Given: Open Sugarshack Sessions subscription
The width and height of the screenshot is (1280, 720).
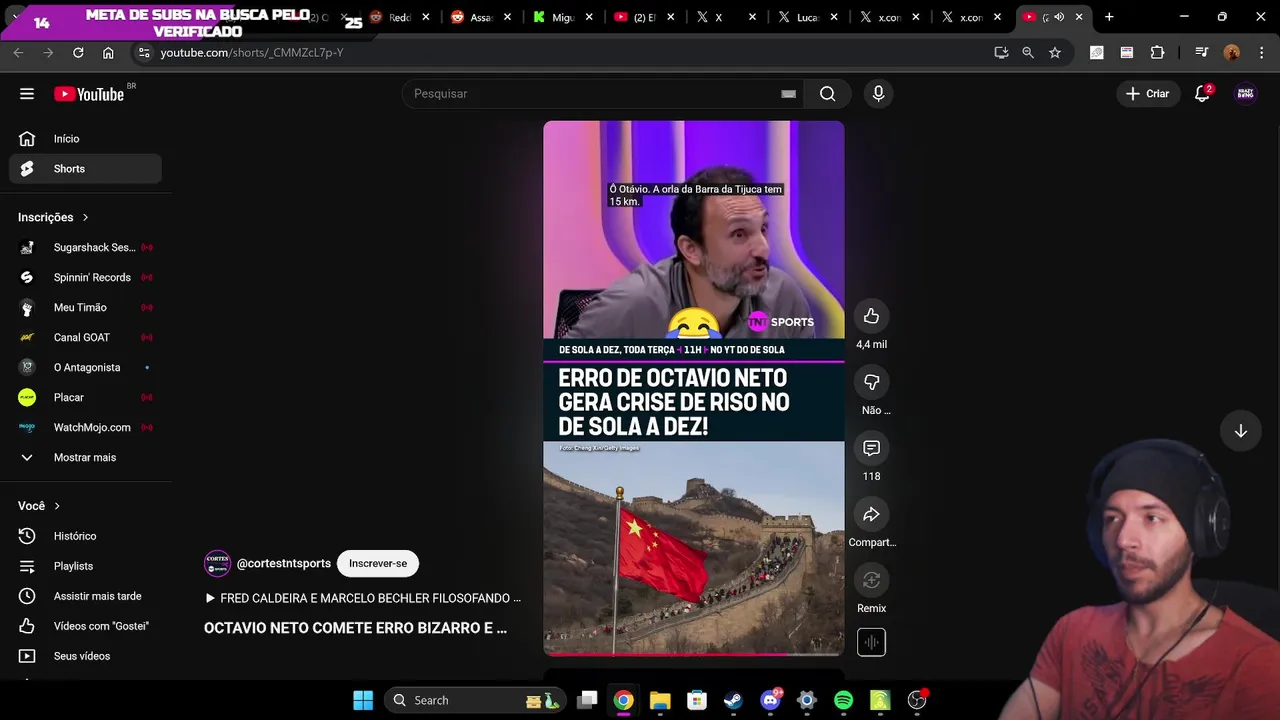Looking at the screenshot, I should pos(85,247).
